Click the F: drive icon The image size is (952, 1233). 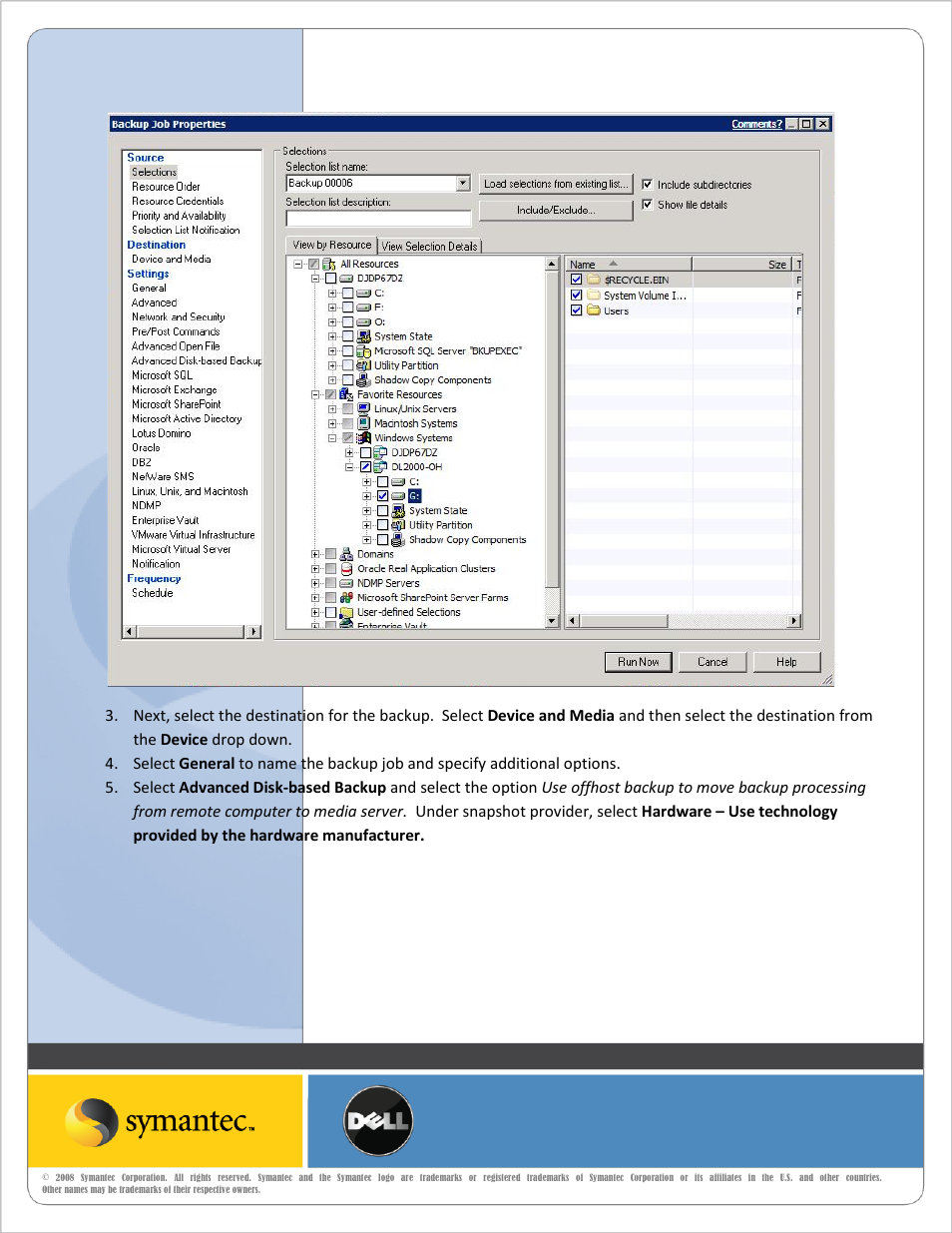click(364, 308)
